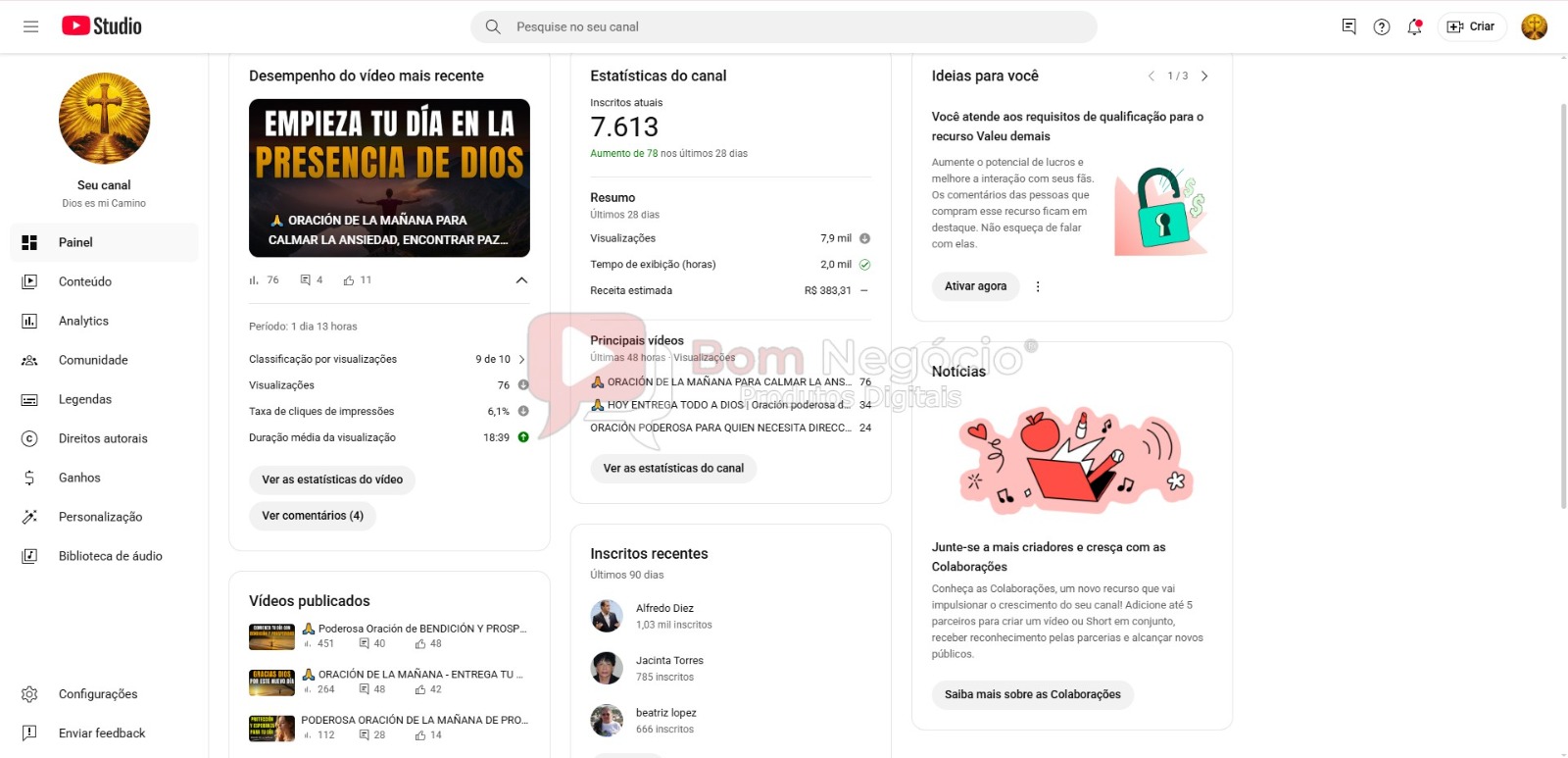The width and height of the screenshot is (1568, 758).
Task: Click Saiba mais sobre as Colaborações
Action: pos(1032,694)
